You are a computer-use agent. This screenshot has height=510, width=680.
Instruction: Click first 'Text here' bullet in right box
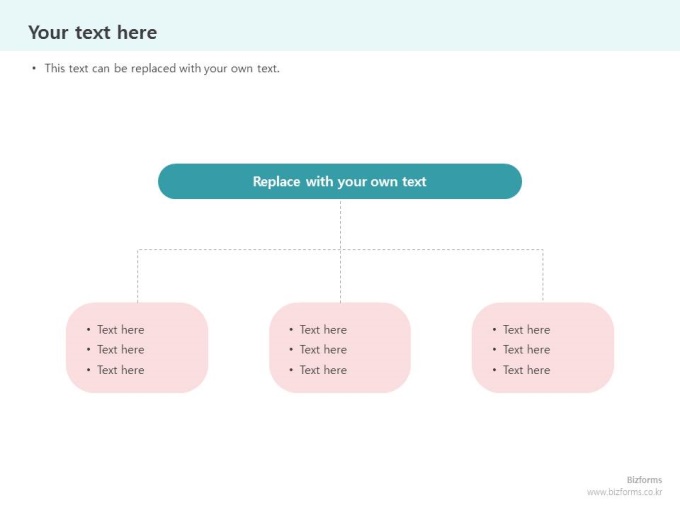click(526, 330)
